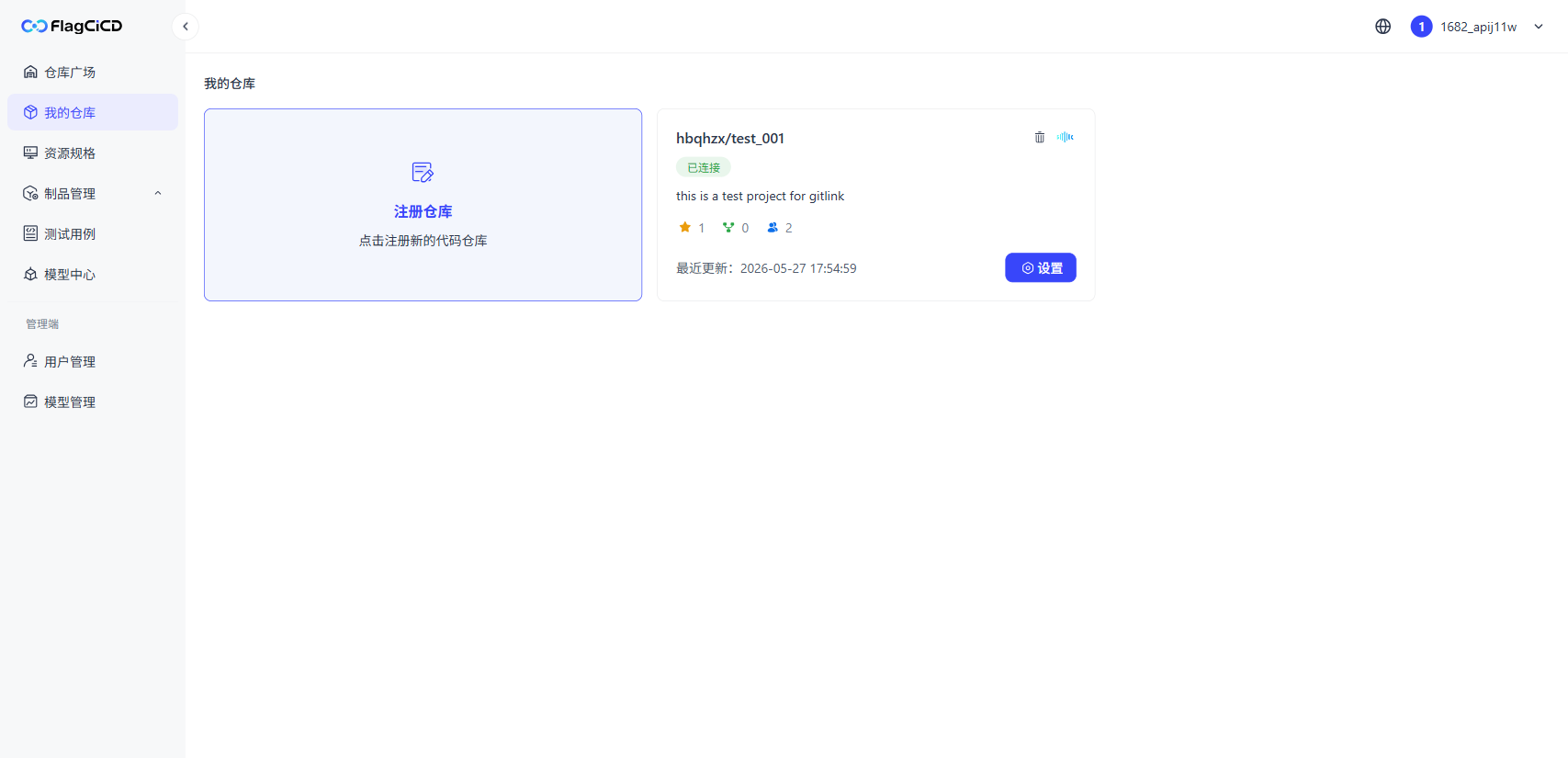Image resolution: width=1568 pixels, height=758 pixels.
Task: Click the FlagCiCD logo
Action: tap(72, 26)
